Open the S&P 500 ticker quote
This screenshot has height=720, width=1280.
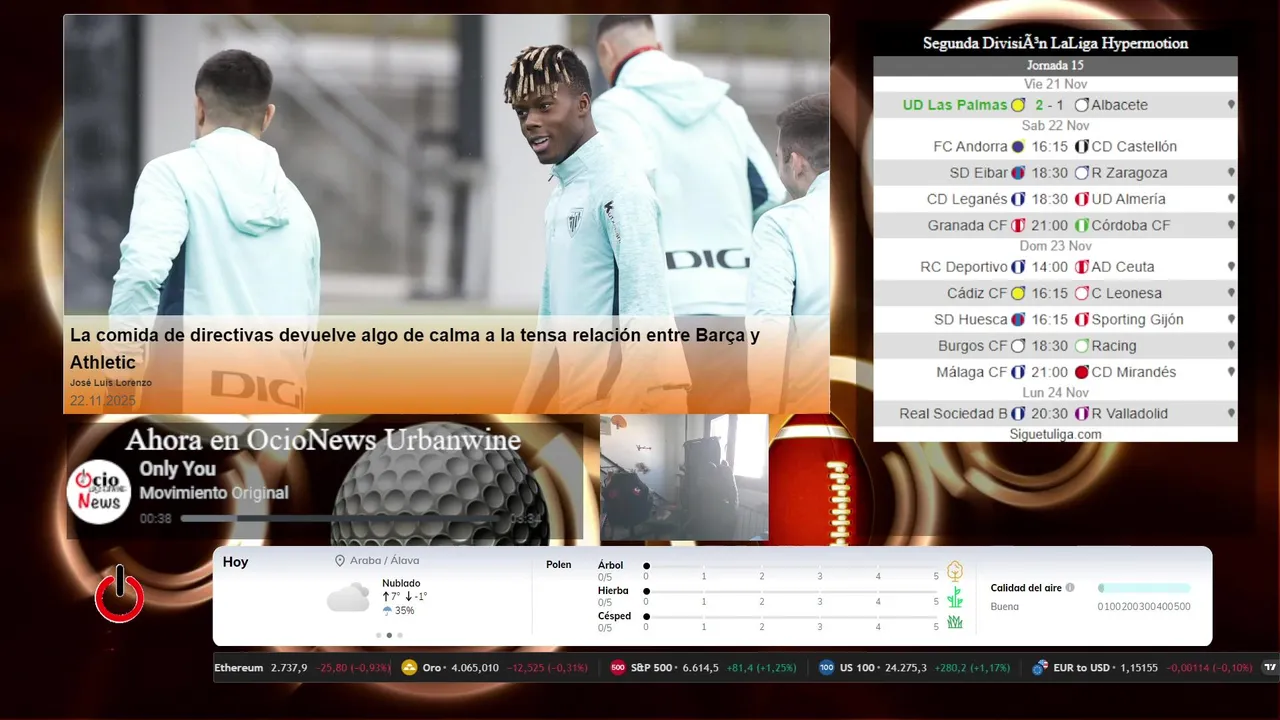[x=704, y=668]
